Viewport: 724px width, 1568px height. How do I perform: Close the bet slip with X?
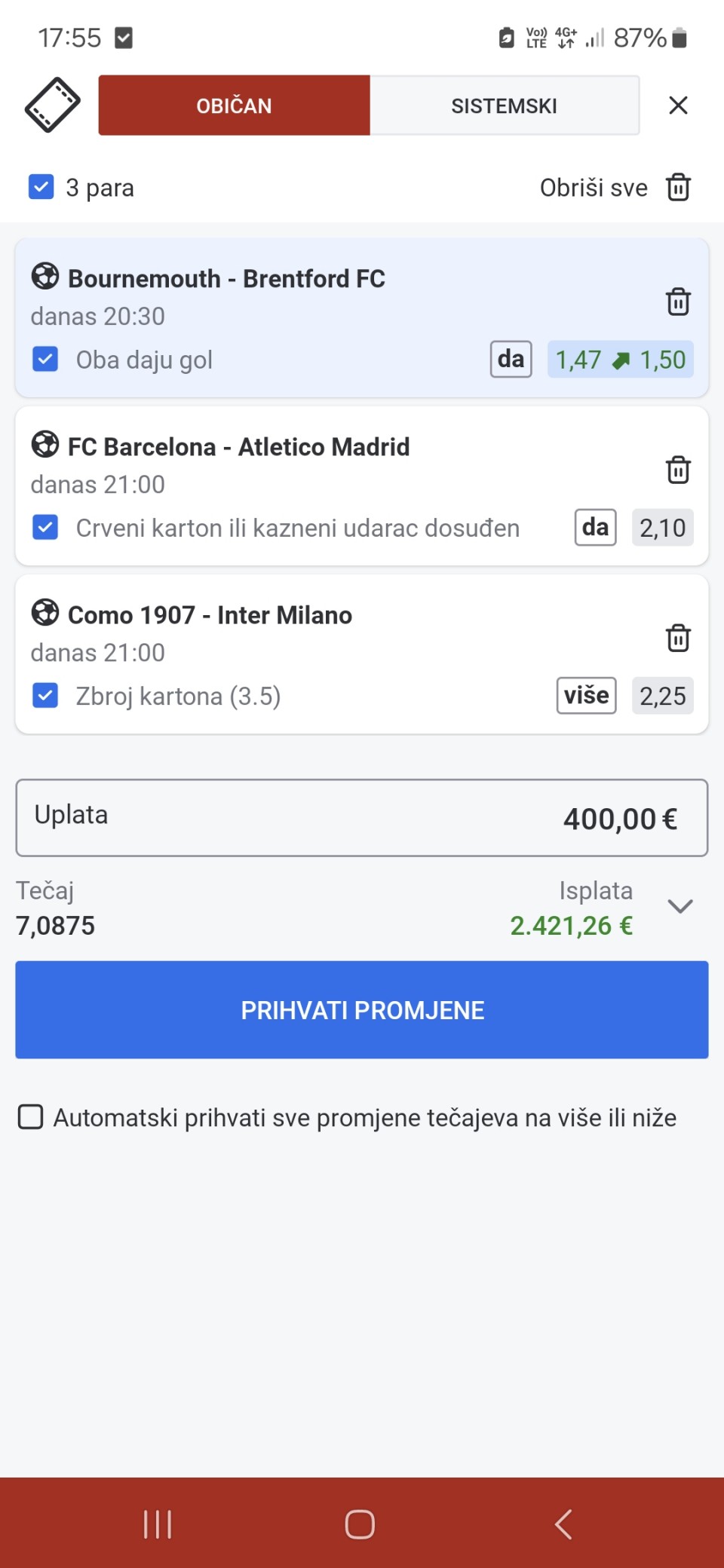(678, 106)
